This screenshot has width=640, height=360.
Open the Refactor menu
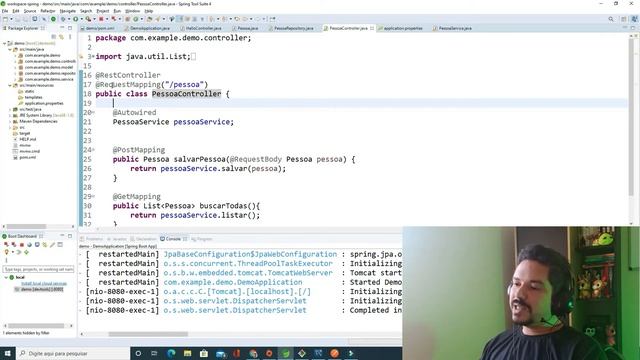[48, 11]
